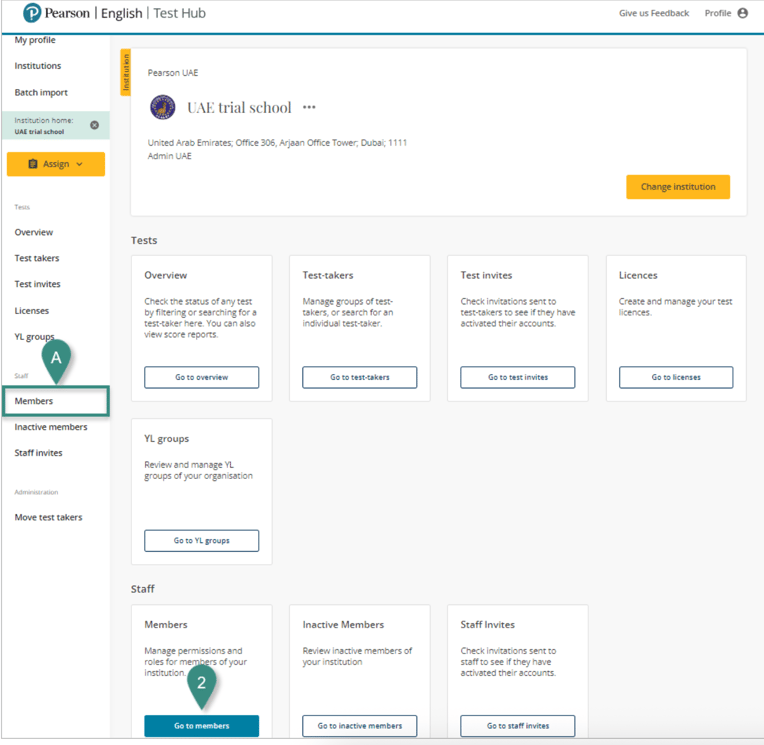Open the three-dot menu beside UAE trial school
Viewport: 764px width, 745px height.
point(309,107)
